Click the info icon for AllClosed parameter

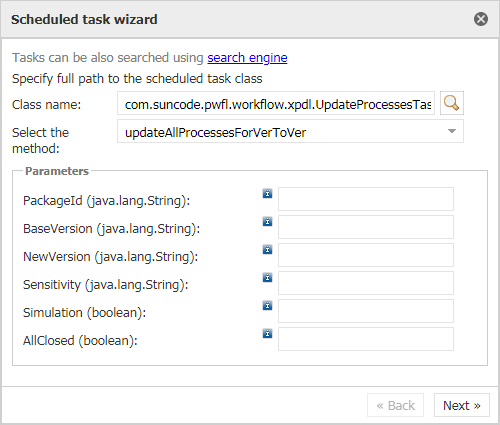(x=267, y=333)
